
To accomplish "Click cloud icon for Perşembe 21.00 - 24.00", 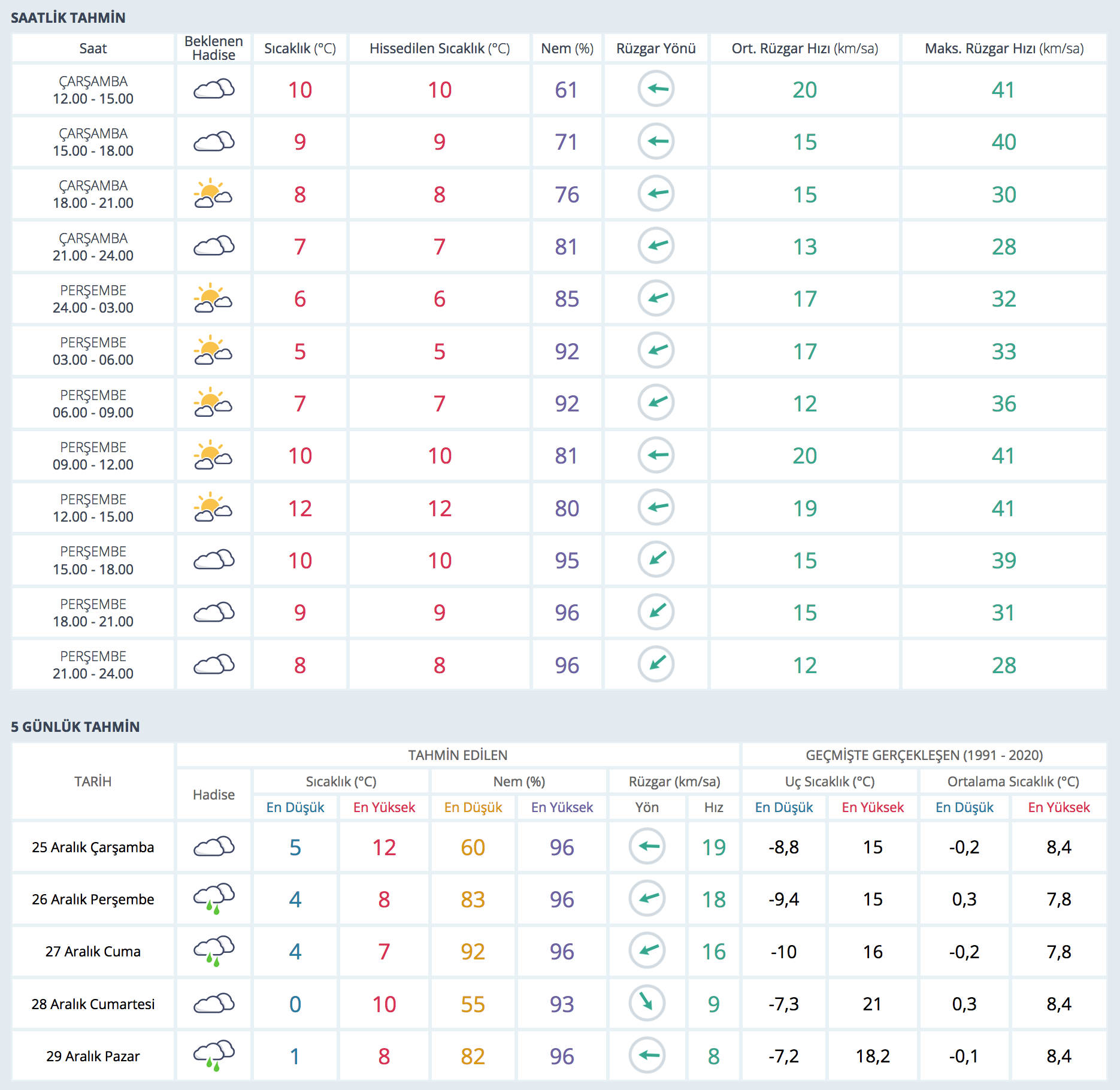I will click(213, 664).
